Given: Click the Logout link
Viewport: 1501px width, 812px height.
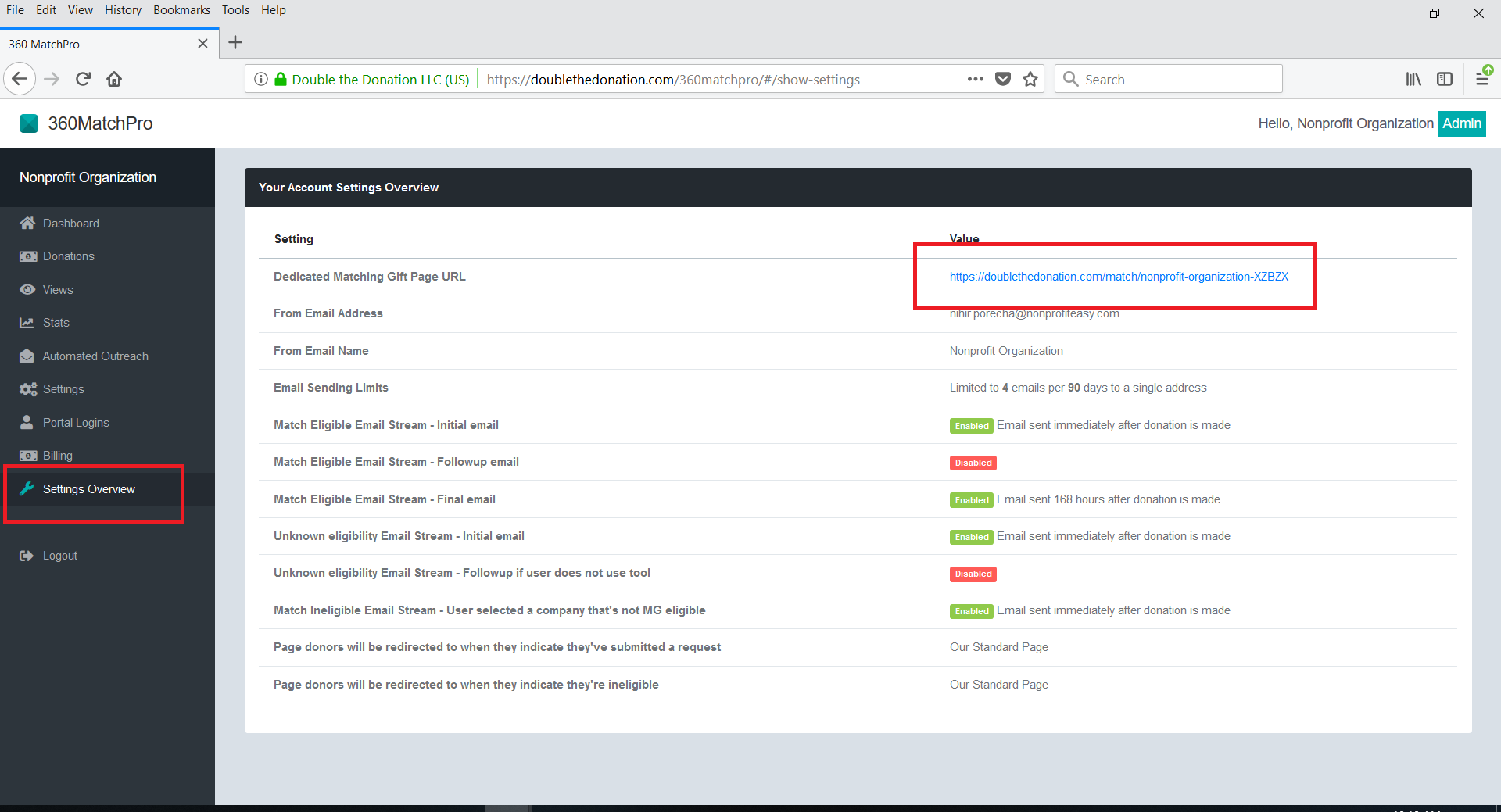Looking at the screenshot, I should 60,556.
